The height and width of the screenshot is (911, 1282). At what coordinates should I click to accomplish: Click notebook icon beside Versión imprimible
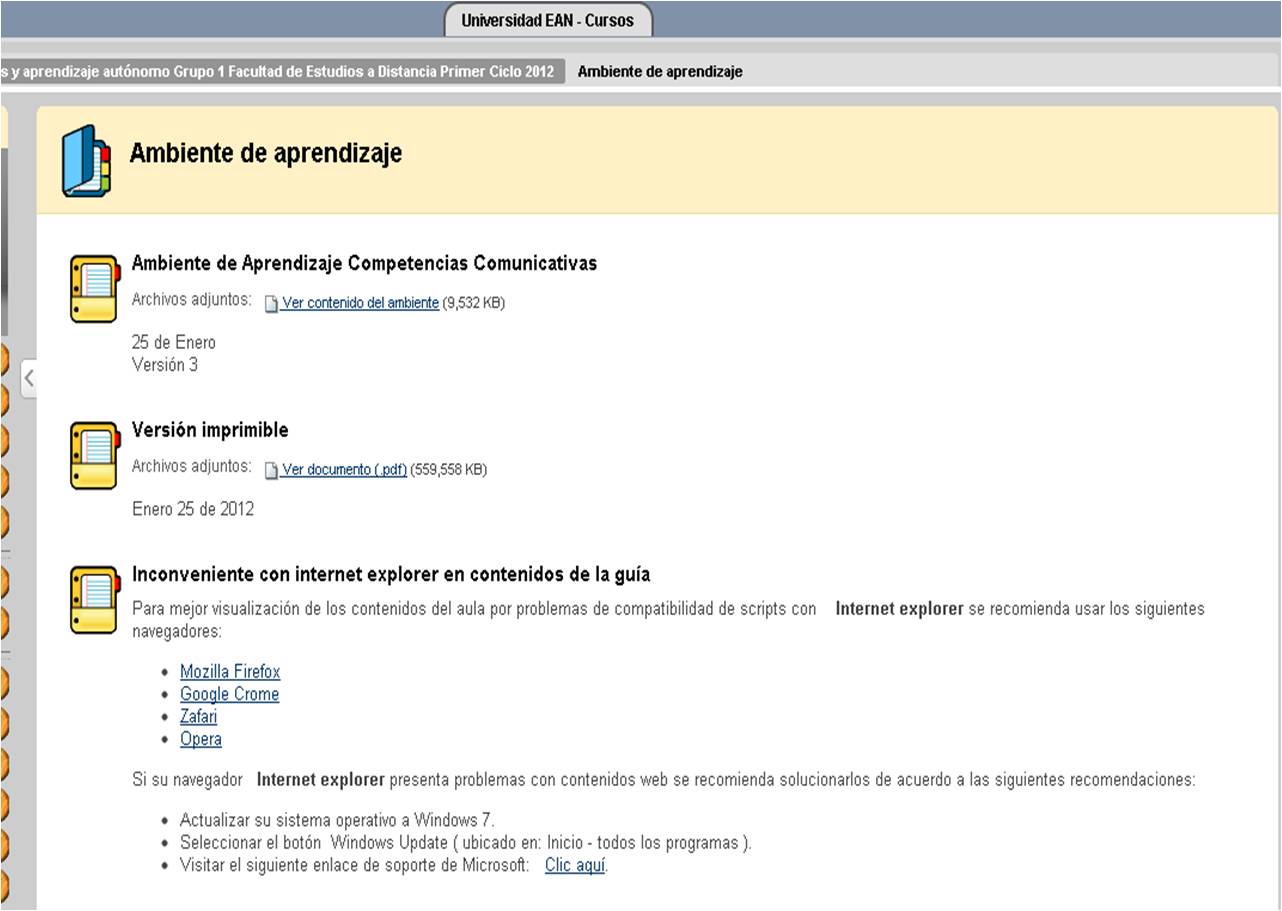pos(94,455)
